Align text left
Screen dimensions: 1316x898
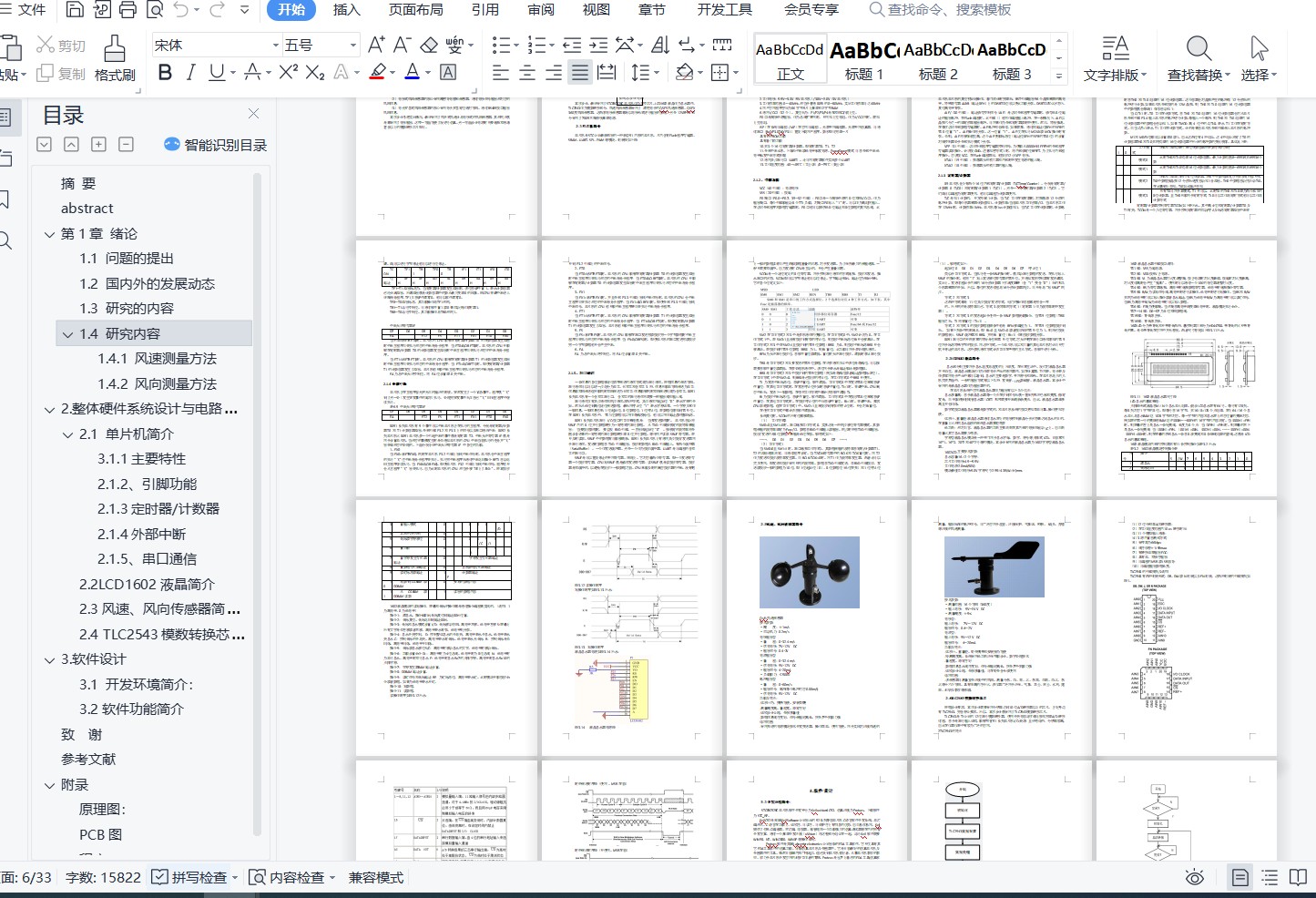tap(501, 73)
